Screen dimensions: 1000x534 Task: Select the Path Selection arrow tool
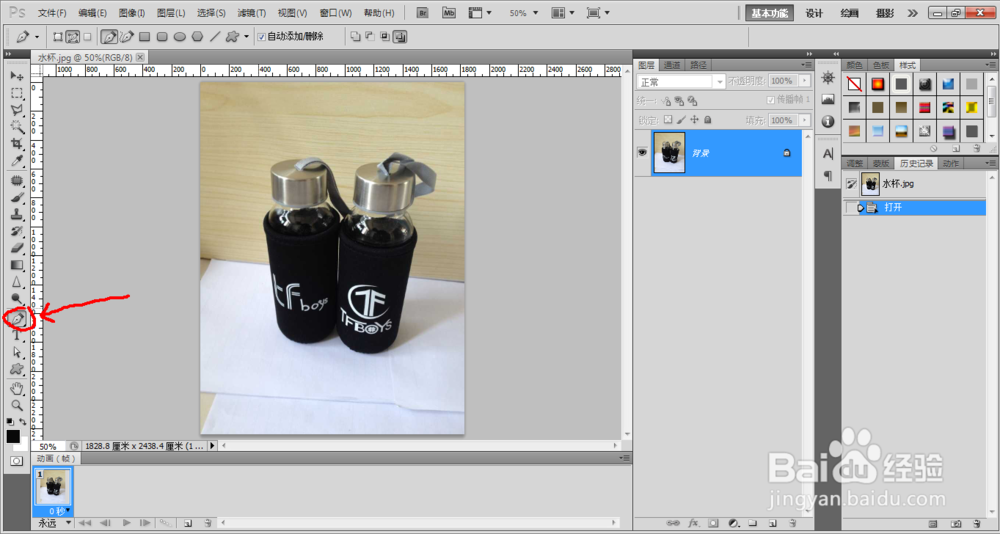[x=17, y=352]
